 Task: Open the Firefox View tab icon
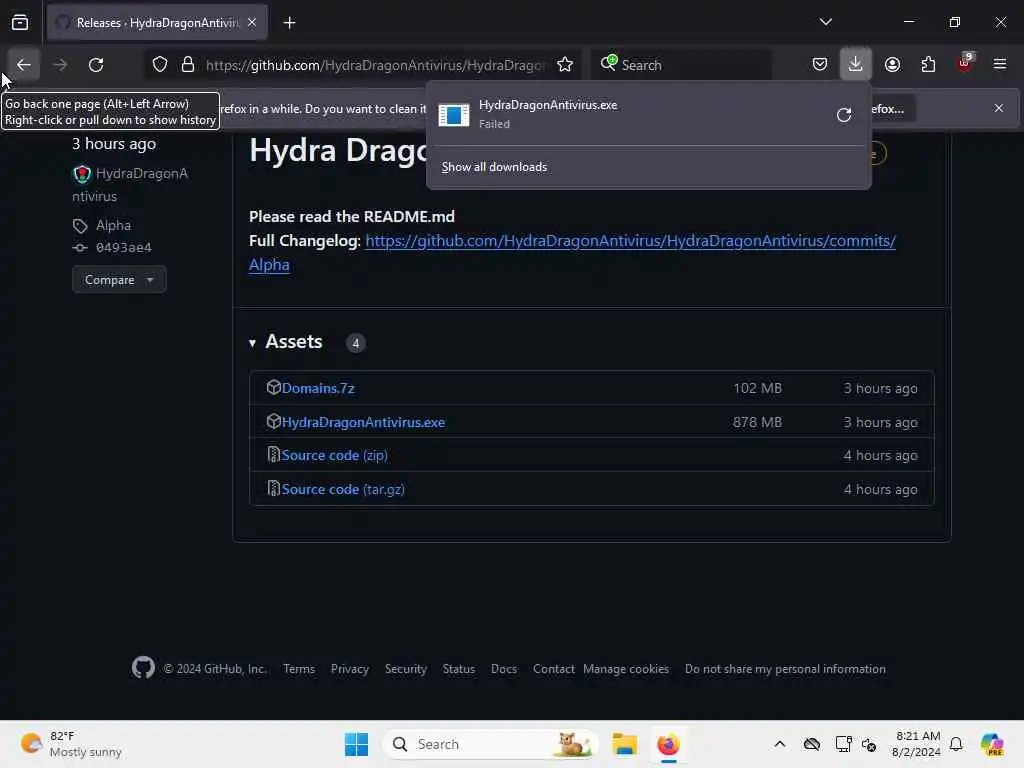pyautogui.click(x=20, y=23)
